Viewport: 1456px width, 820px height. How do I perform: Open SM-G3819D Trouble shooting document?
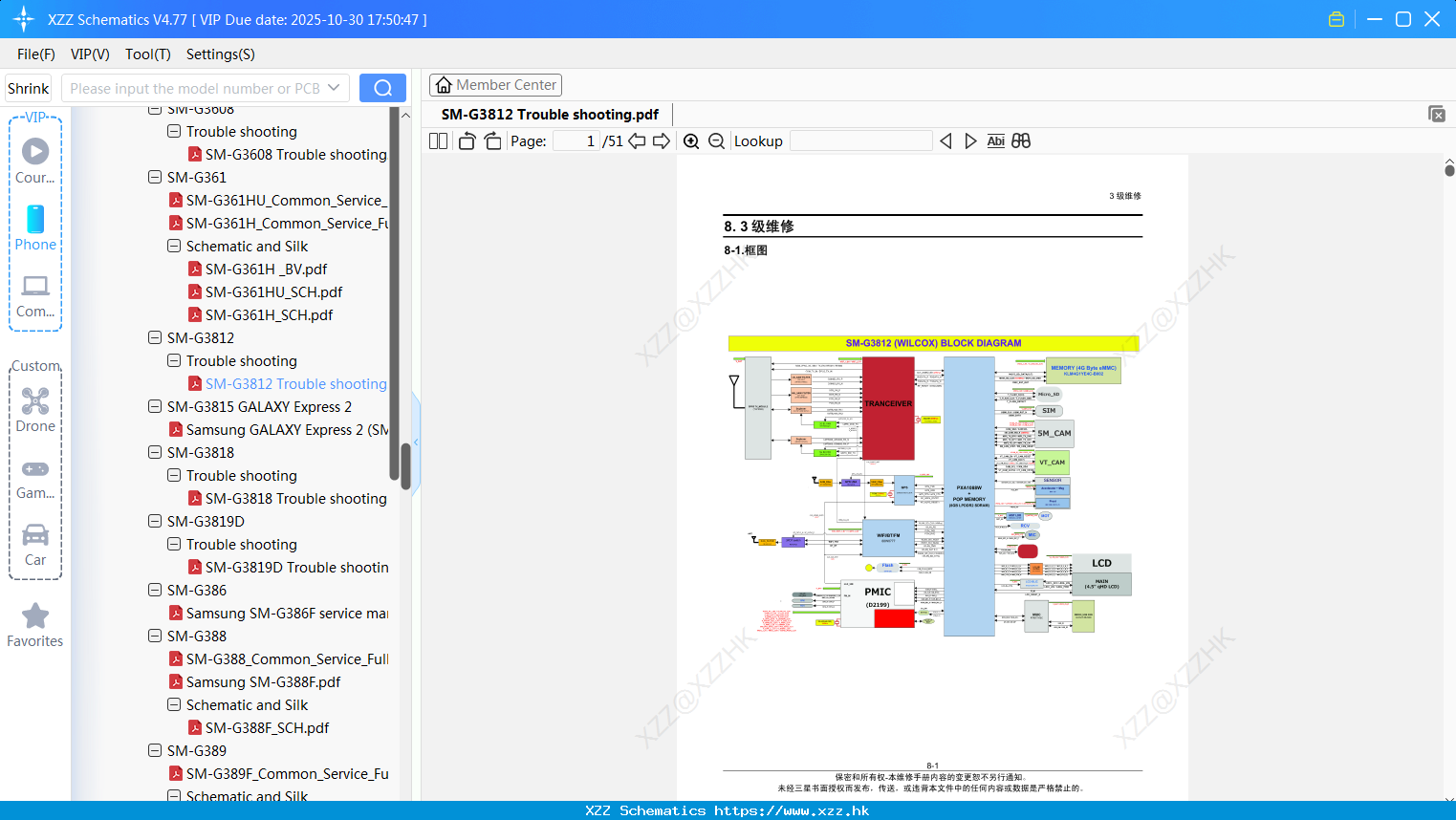[297, 567]
